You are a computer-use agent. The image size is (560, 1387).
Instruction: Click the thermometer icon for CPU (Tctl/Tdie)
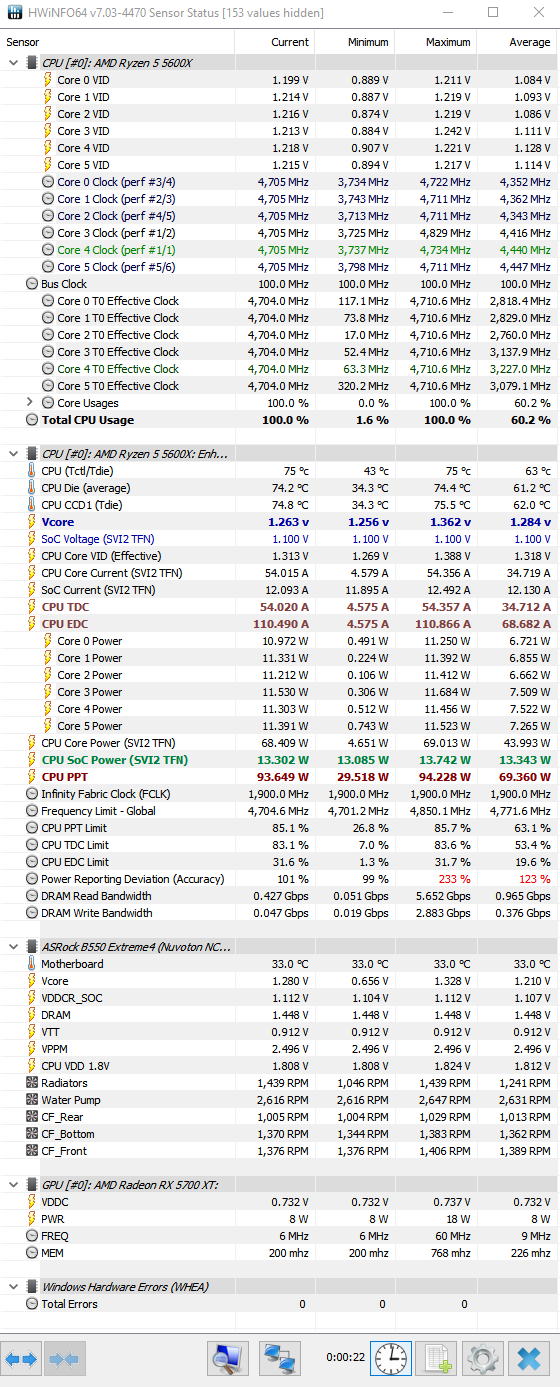[x=32, y=470]
